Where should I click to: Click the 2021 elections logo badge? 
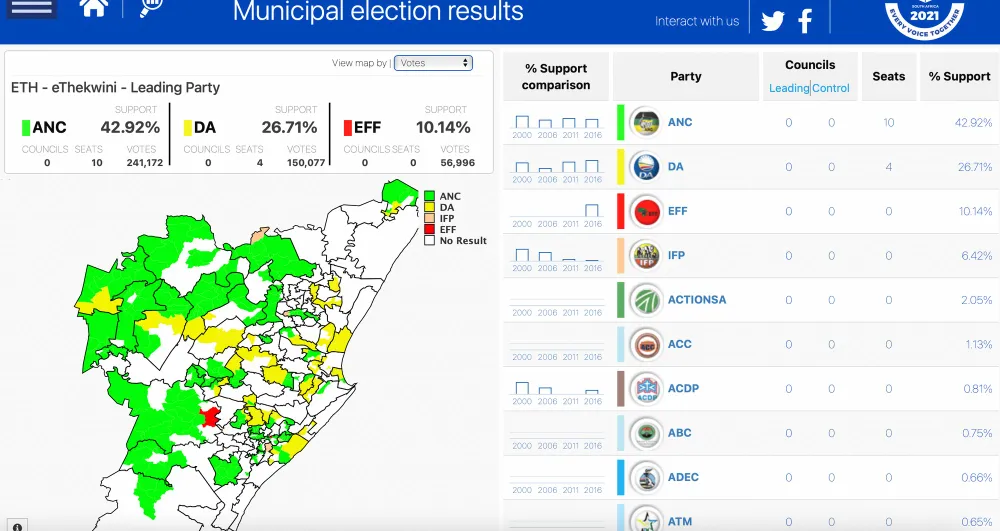(x=924, y=17)
